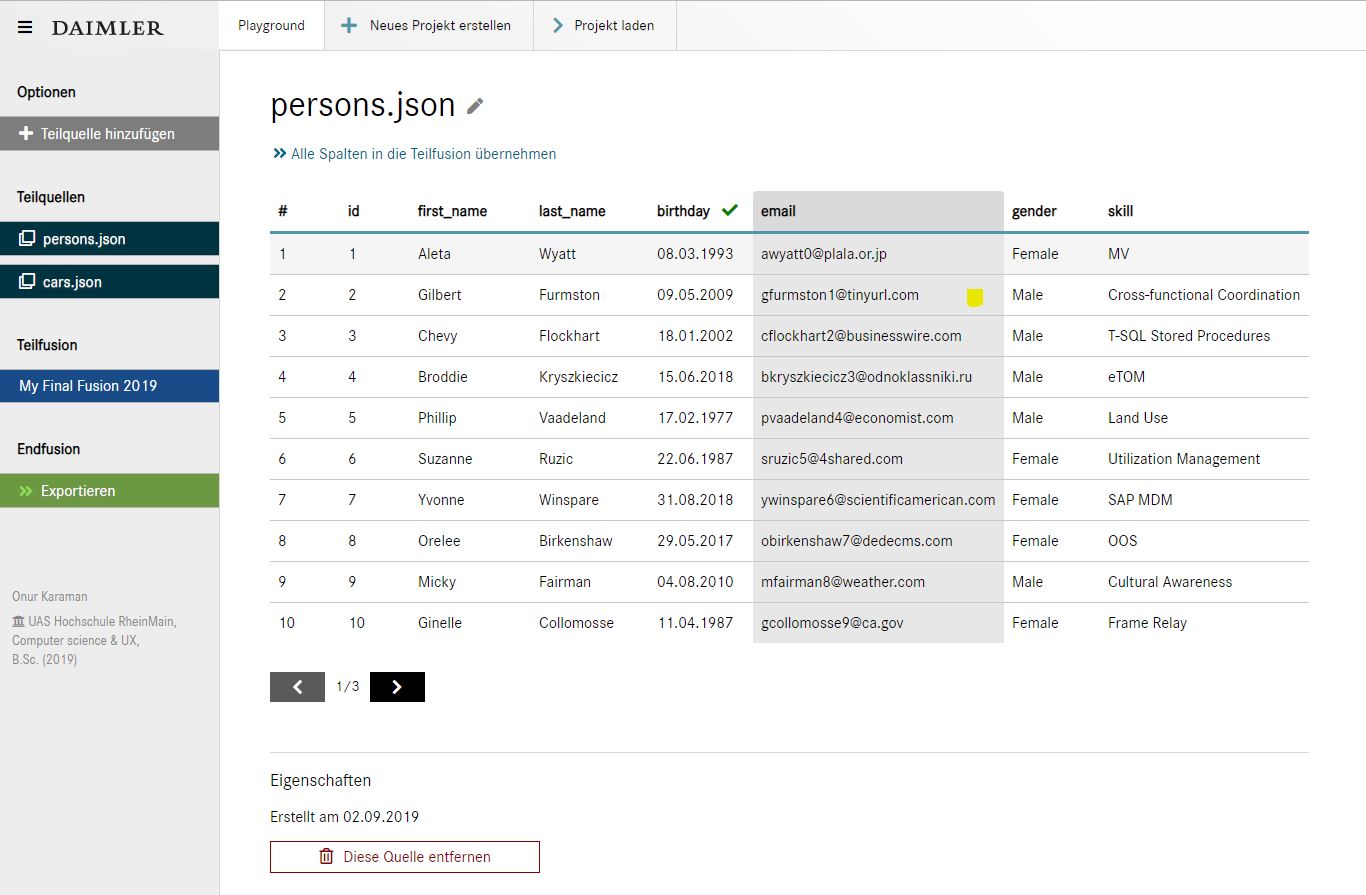Open the hamburger navigation menu
Viewport: 1366px width, 895px height.
click(x=25, y=27)
